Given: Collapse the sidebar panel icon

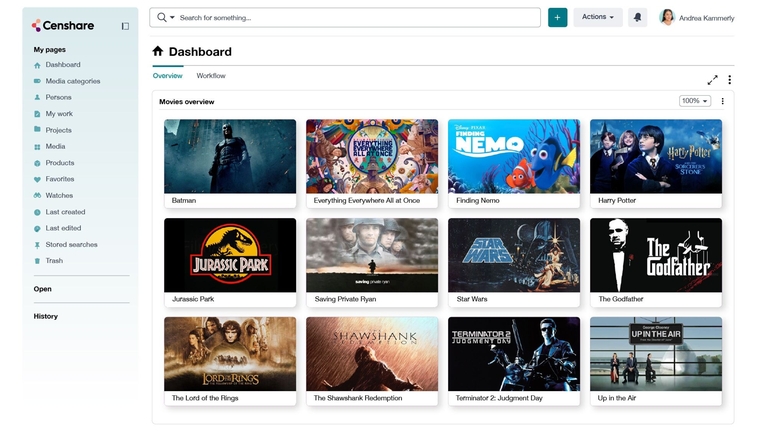Looking at the screenshot, I should 125,26.
